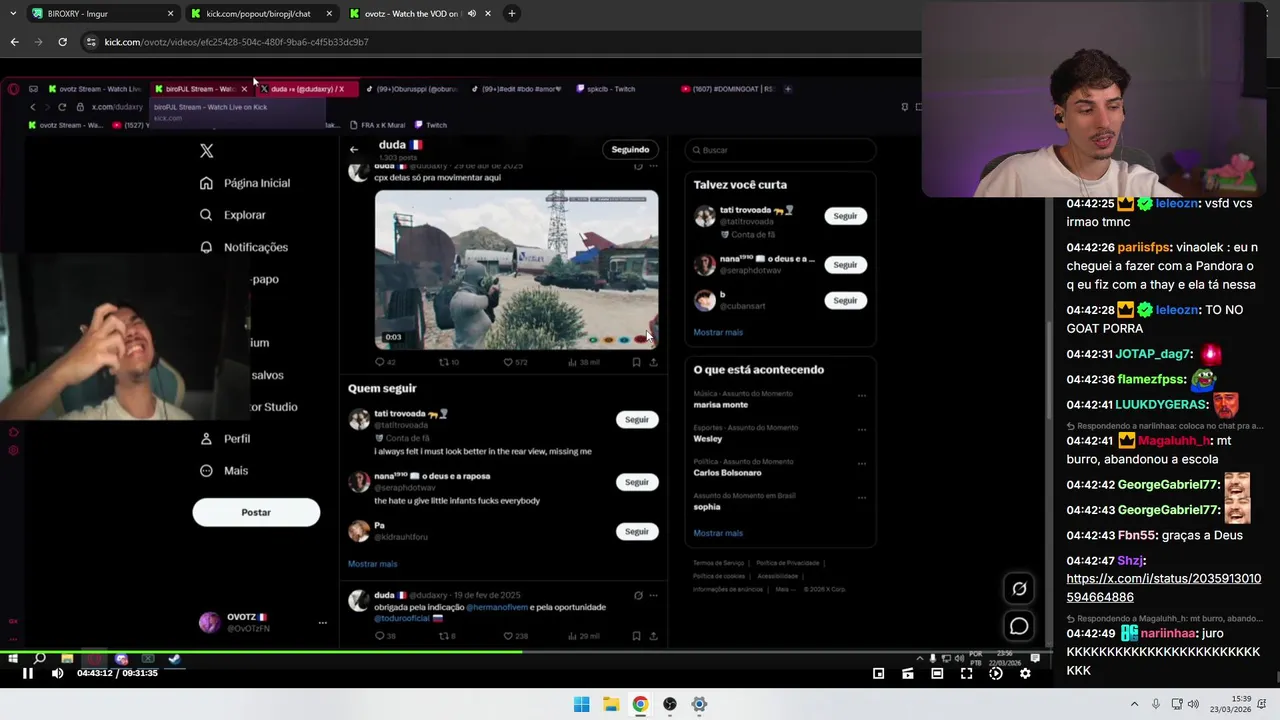The width and height of the screenshot is (1280, 720).
Task: Toggle theater mode in the player
Action: [x=937, y=673]
